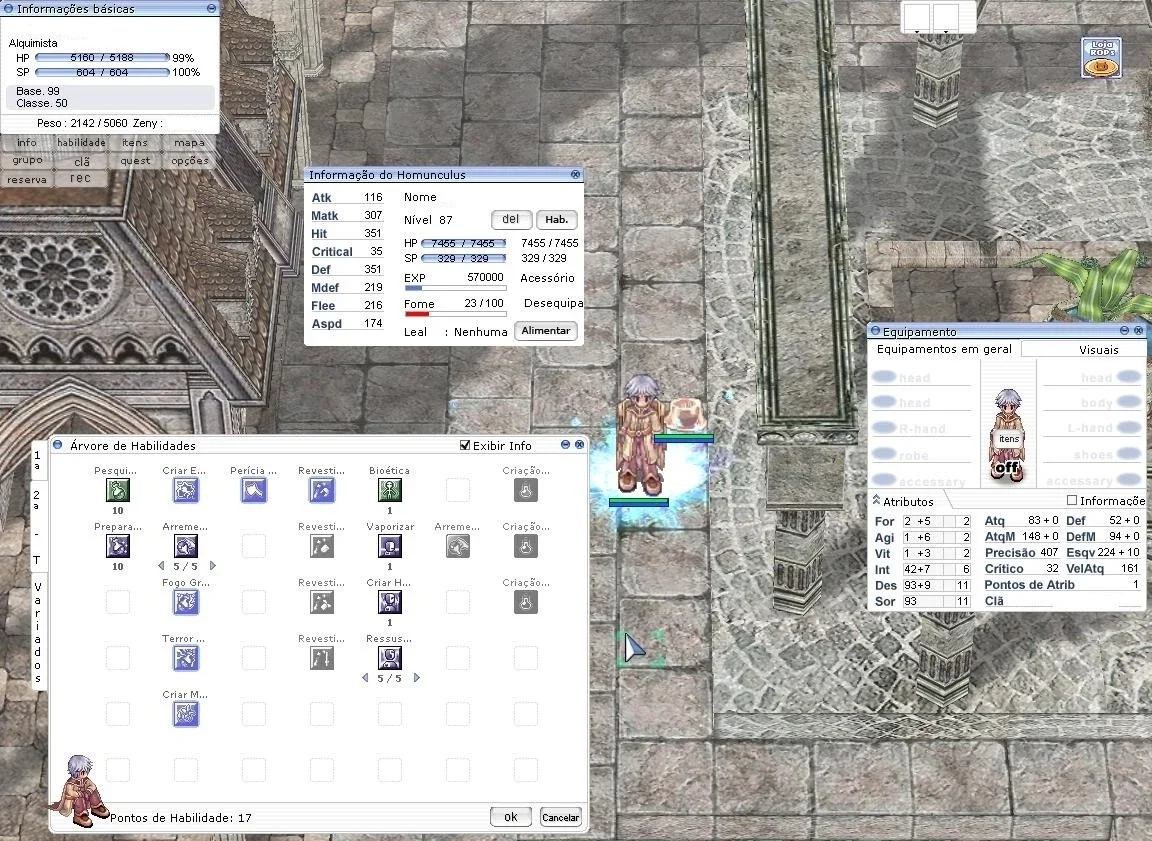Increase the Arremessar skill level with right arrow
Screen dimensions: 1152x841
pos(213,566)
